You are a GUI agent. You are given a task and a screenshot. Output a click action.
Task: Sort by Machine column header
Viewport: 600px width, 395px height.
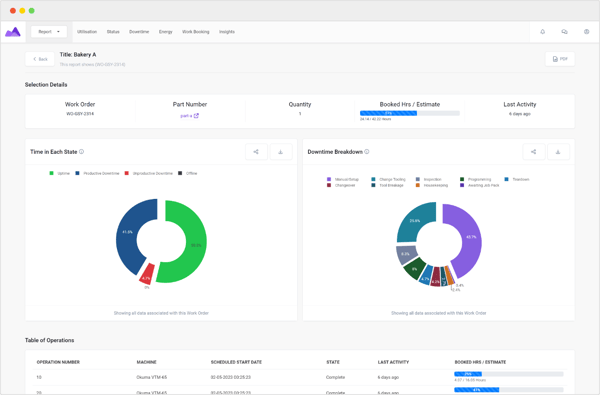point(147,362)
